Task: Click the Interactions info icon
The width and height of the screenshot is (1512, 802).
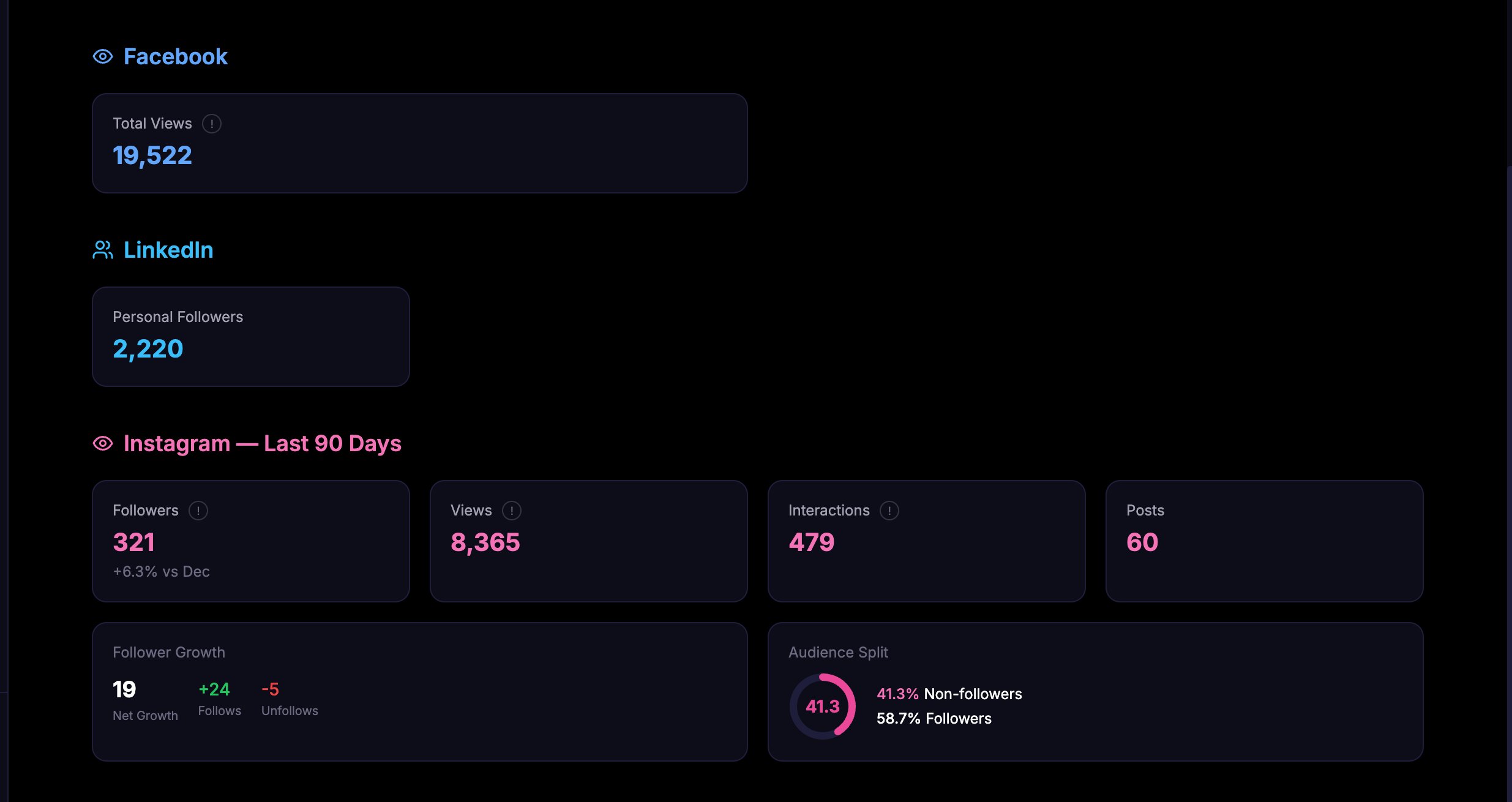Action: (889, 511)
